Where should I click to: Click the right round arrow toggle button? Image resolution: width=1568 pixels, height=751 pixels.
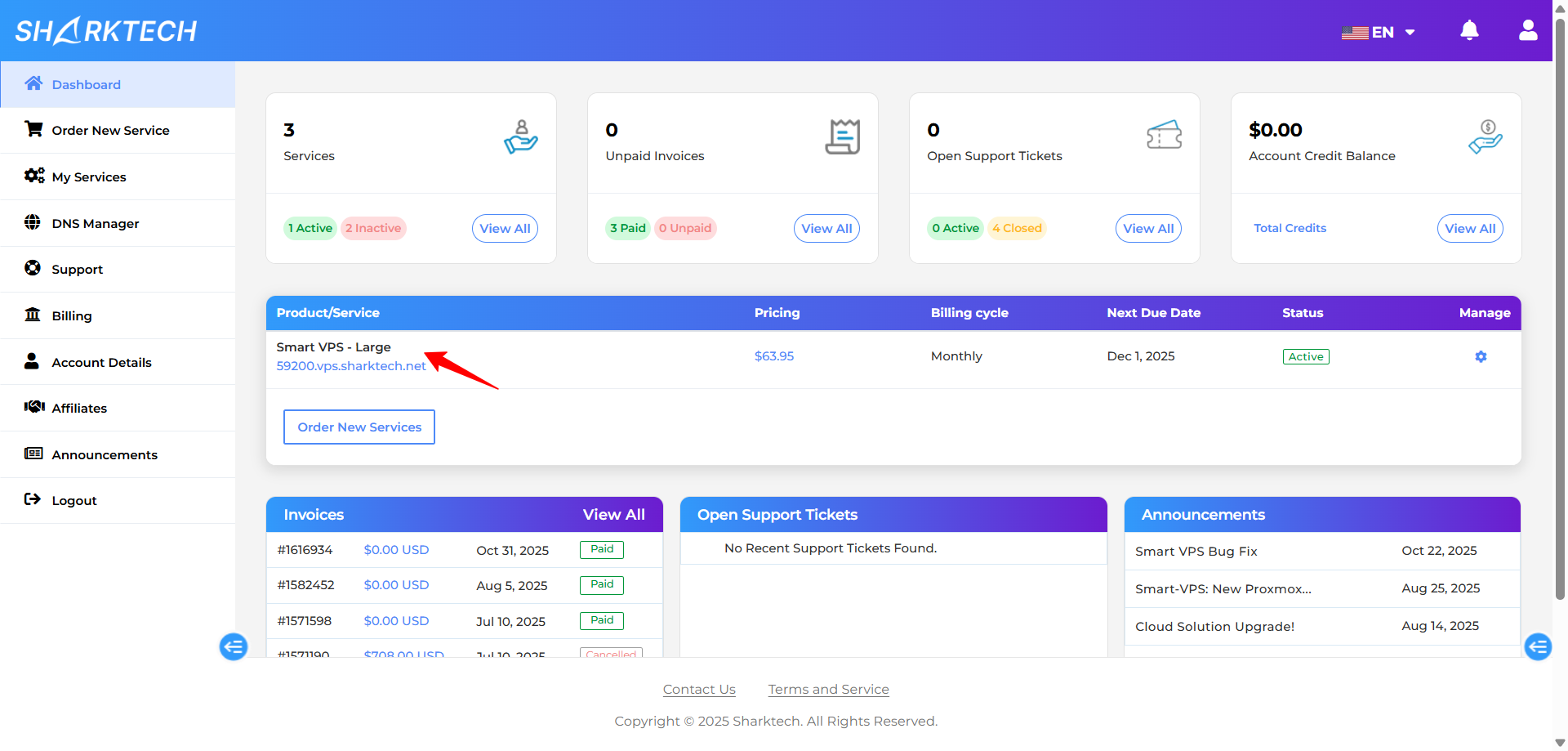coord(1538,647)
